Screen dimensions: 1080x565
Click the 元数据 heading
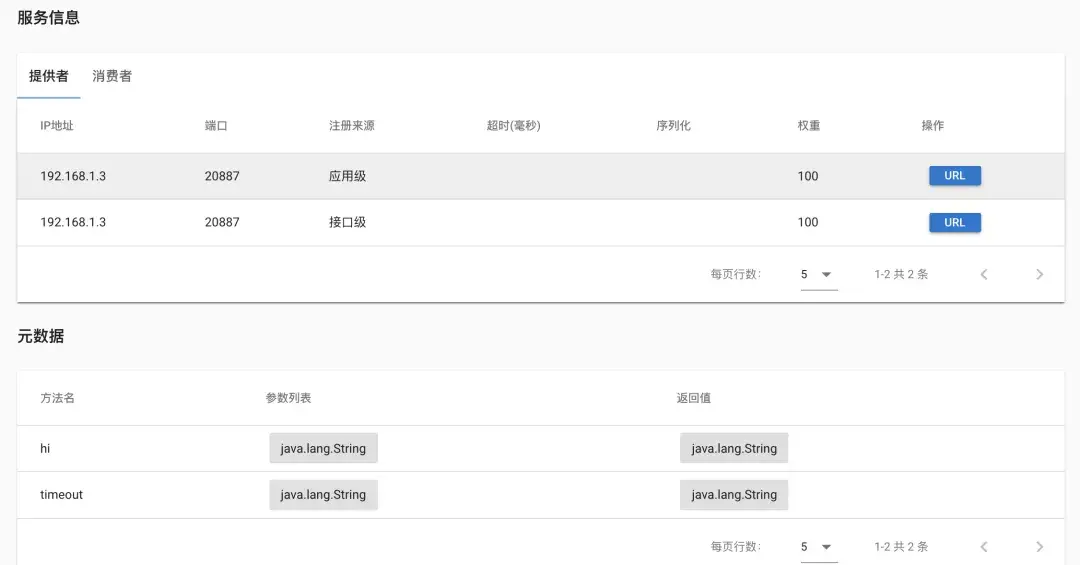(41, 336)
